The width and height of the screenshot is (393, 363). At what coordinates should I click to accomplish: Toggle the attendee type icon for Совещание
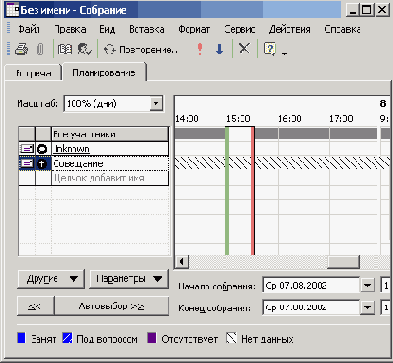(x=42, y=164)
